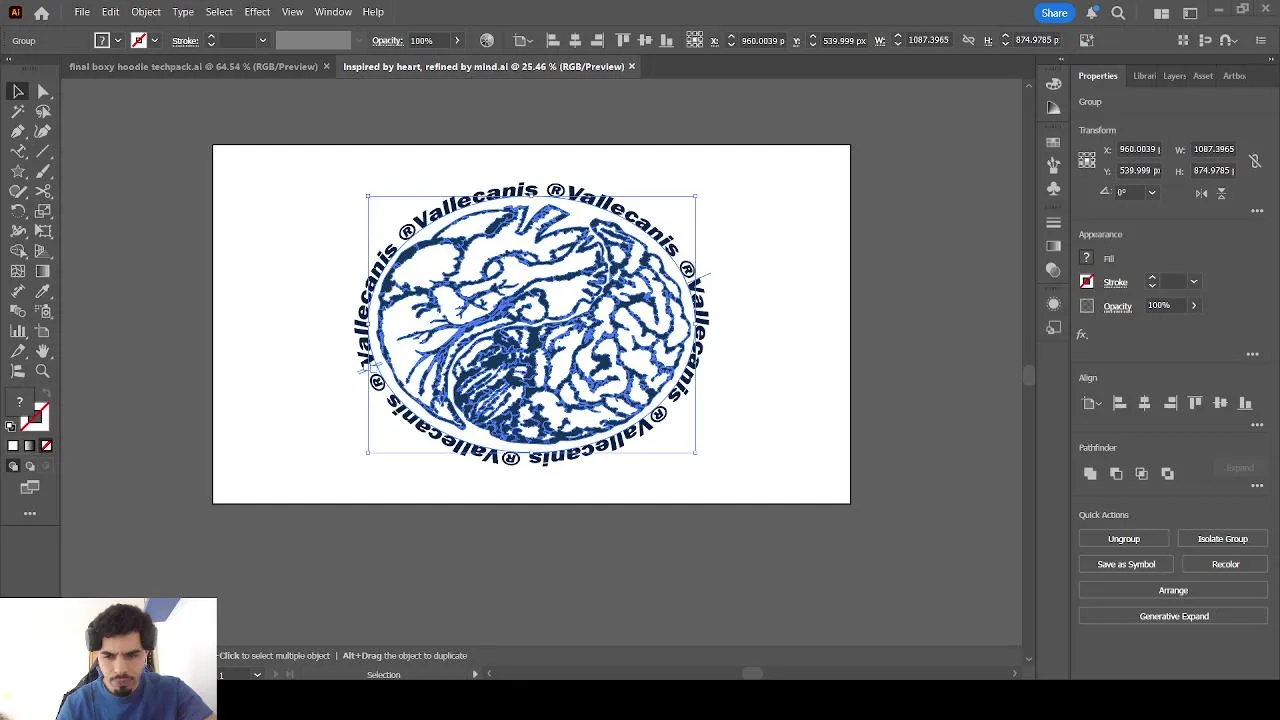Open Stroke weight dropdown in Properties panel

[x=1193, y=282]
